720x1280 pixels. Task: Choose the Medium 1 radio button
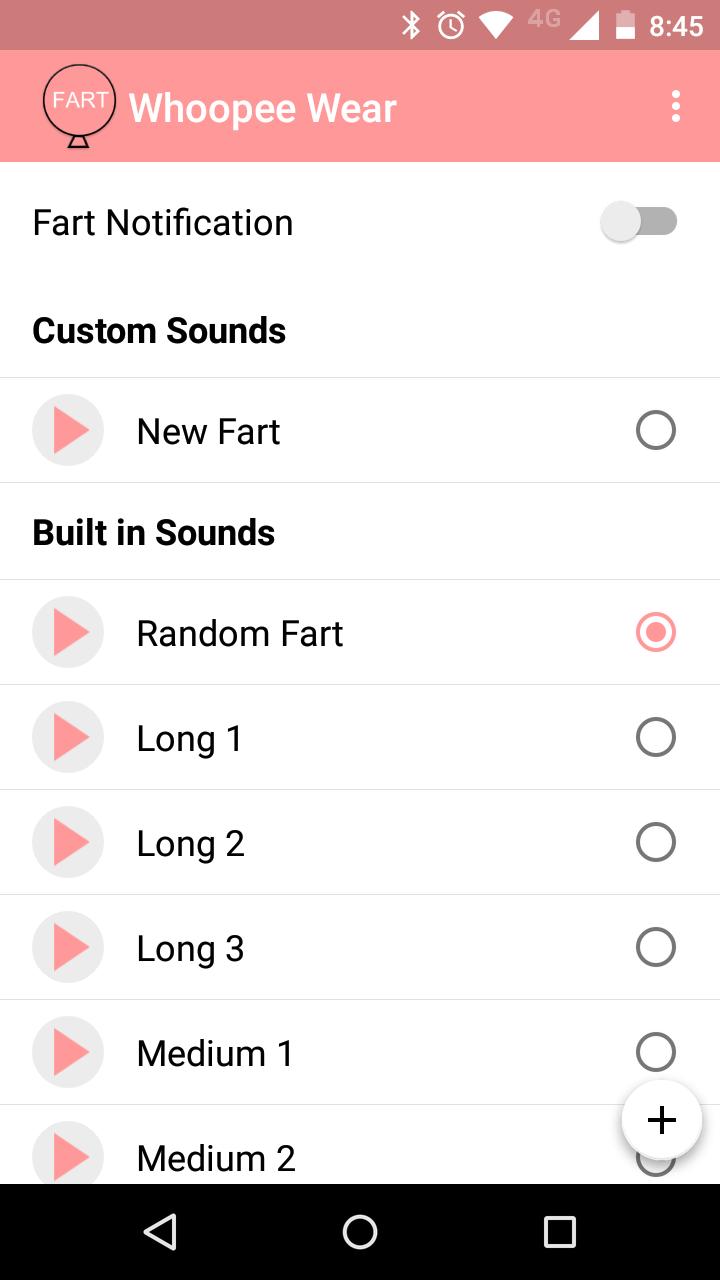tap(655, 1048)
